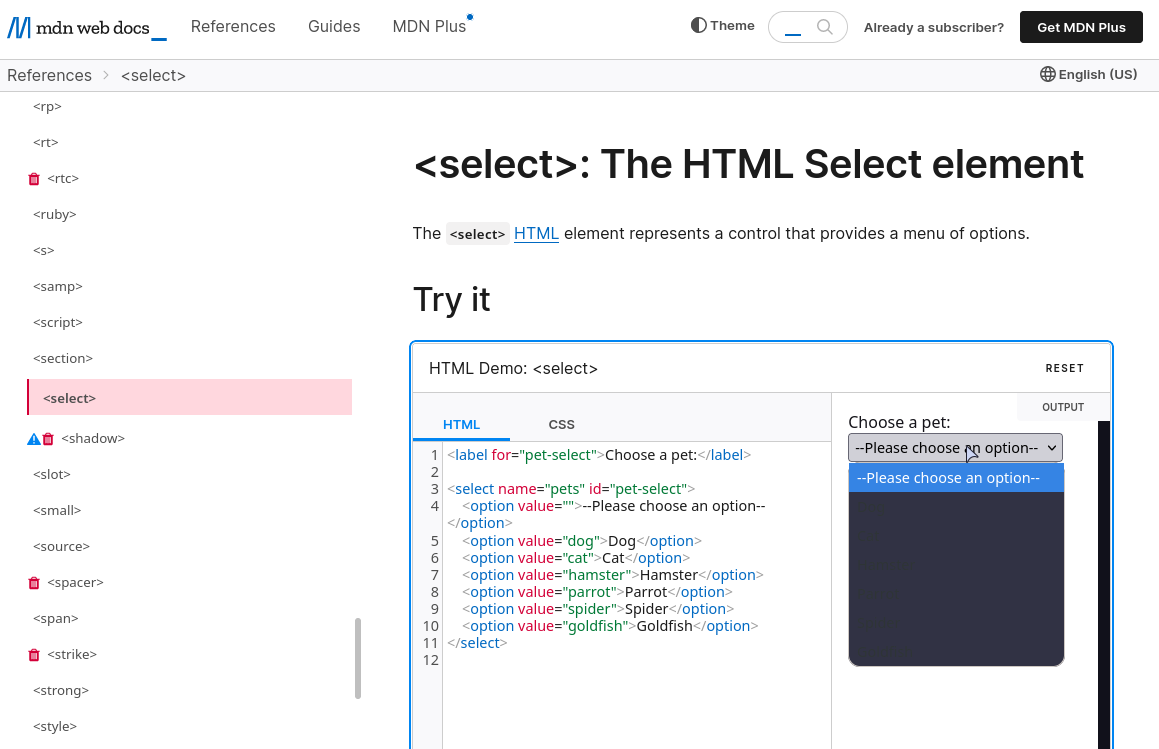Viewport: 1159px width, 749px height.
Task: Click the search magnifier icon
Action: pyautogui.click(x=823, y=27)
